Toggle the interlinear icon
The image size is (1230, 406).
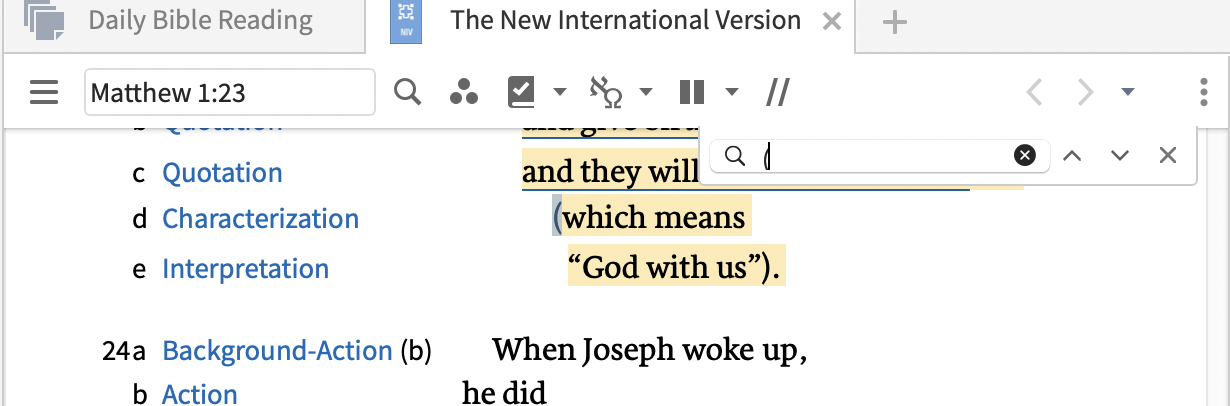coord(606,93)
